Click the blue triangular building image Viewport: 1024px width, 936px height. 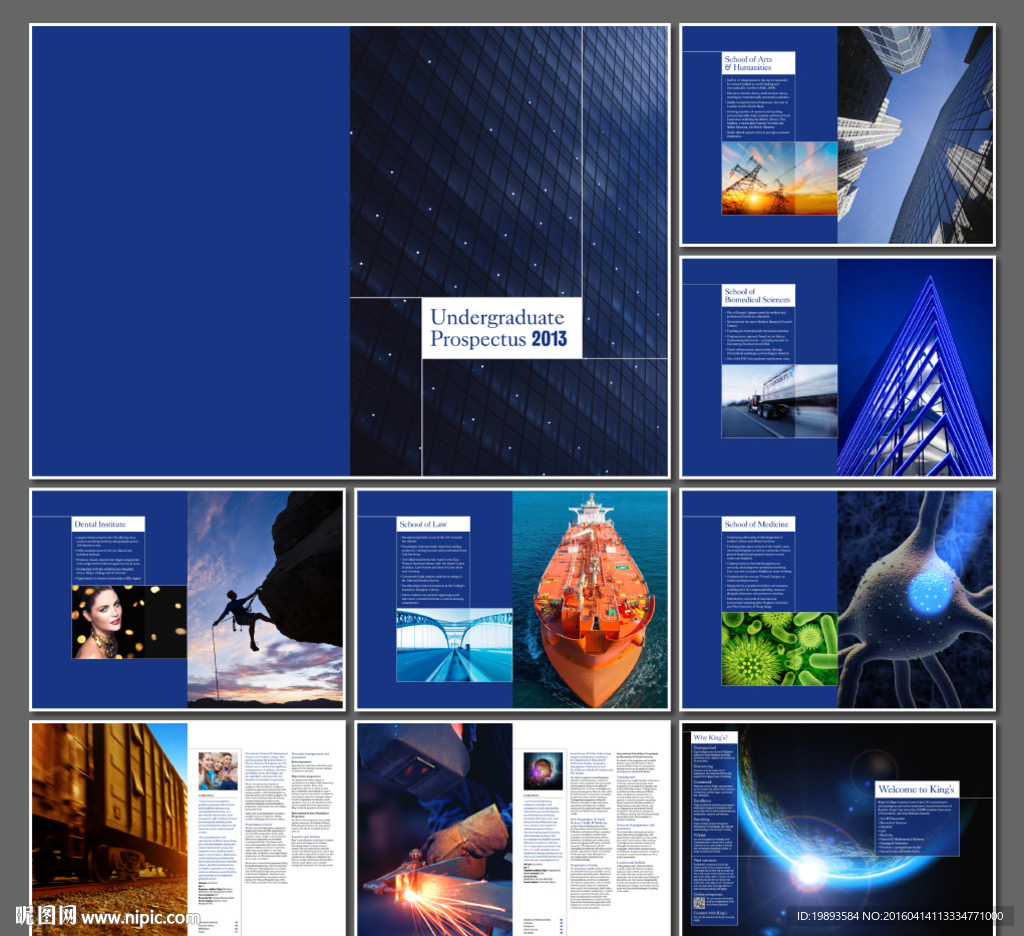(x=915, y=368)
